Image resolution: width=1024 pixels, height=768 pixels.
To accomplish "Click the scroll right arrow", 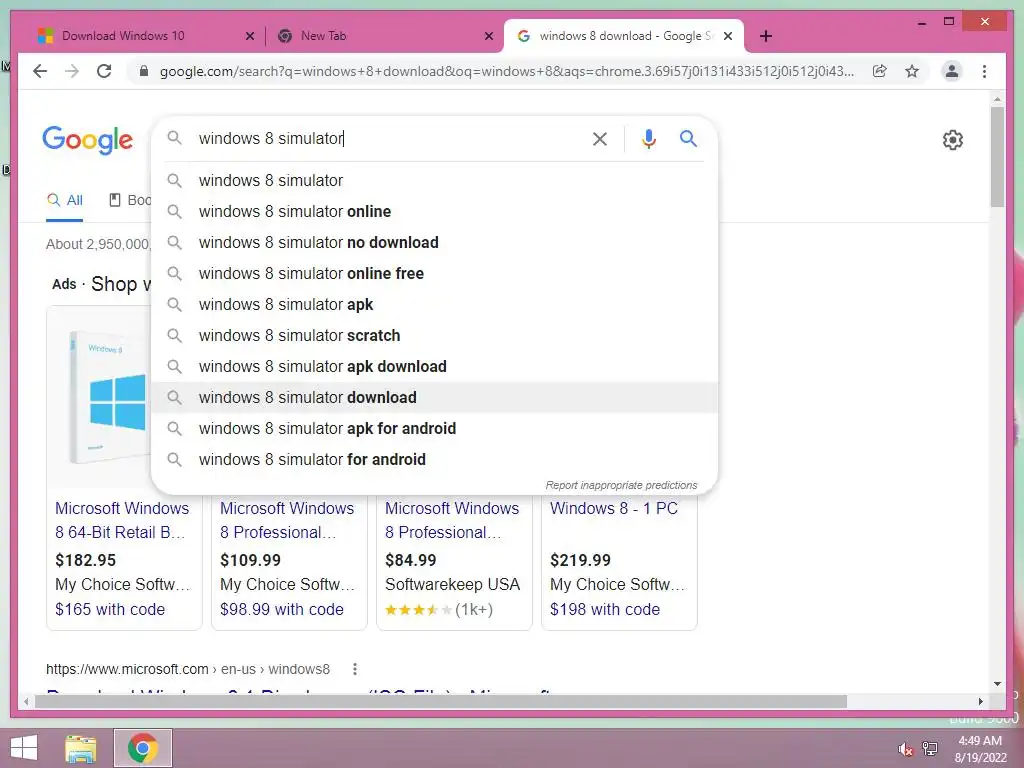I will click(x=980, y=701).
